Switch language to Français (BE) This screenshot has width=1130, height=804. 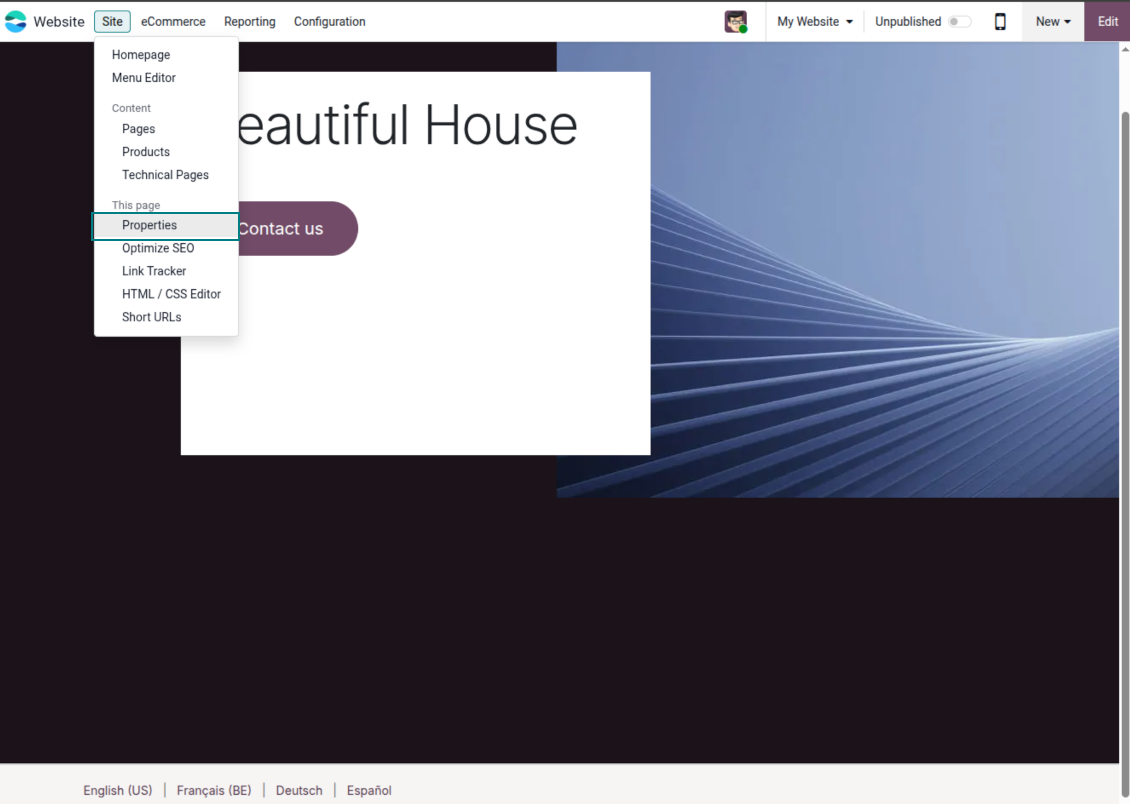(214, 790)
